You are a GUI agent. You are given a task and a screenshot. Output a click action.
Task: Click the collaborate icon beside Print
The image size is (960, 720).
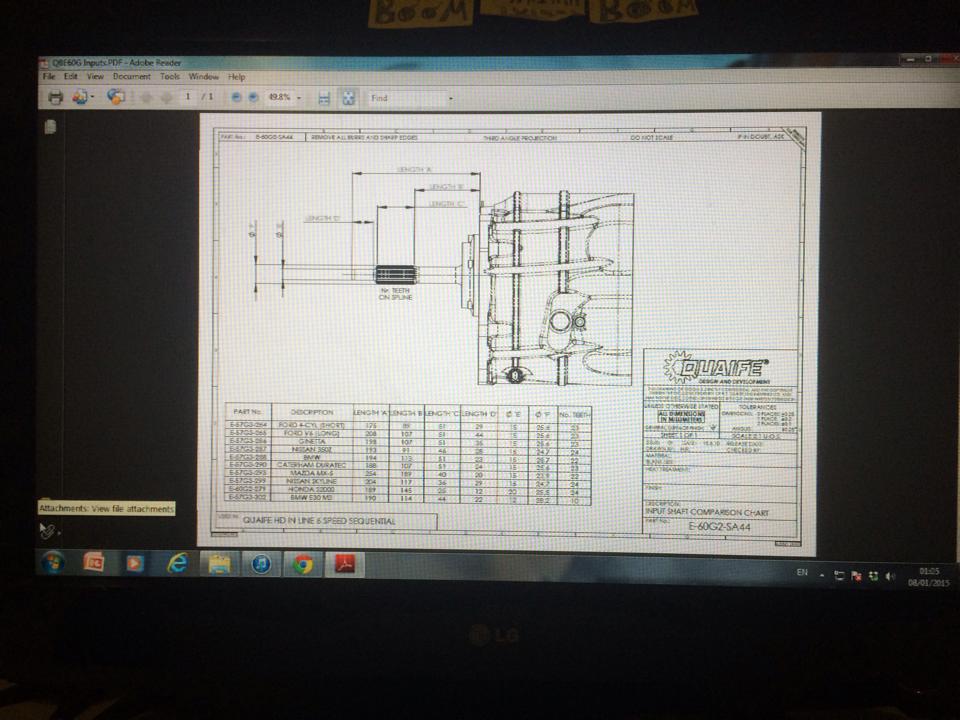click(80, 97)
